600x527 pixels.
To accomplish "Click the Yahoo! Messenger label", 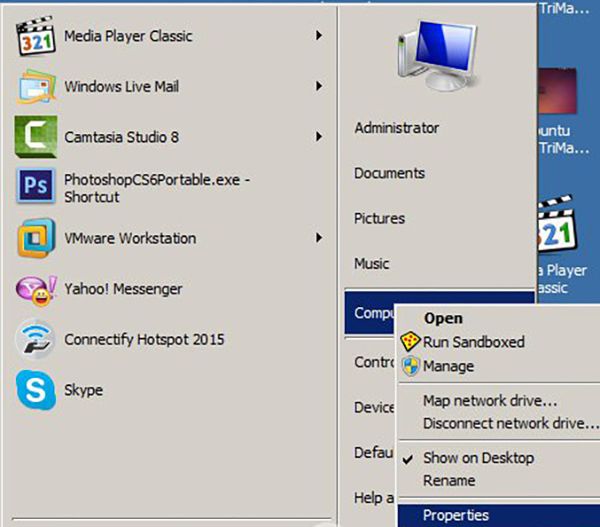I will pyautogui.click(x=123, y=289).
